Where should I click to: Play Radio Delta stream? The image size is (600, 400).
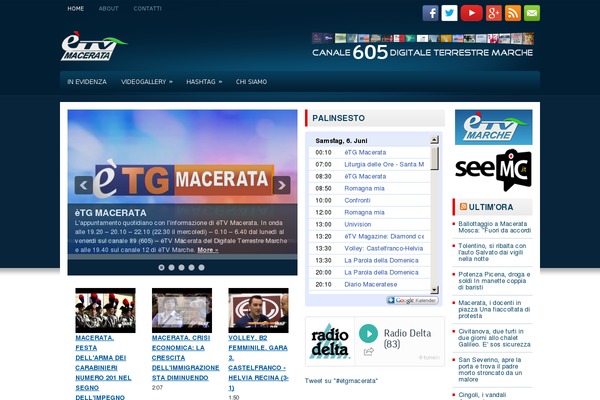(368, 333)
